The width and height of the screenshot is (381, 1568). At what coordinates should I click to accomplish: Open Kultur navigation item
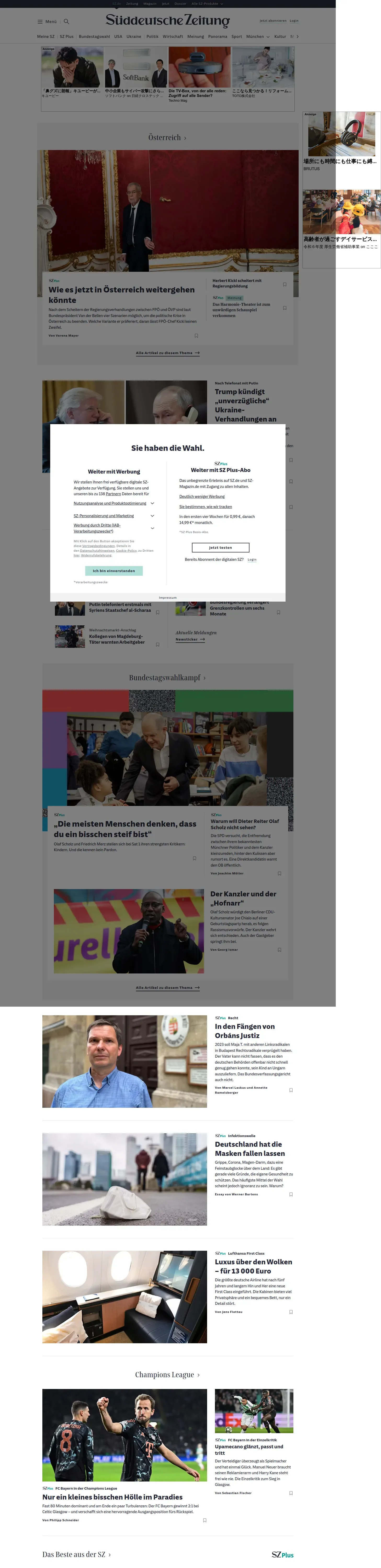coord(280,37)
